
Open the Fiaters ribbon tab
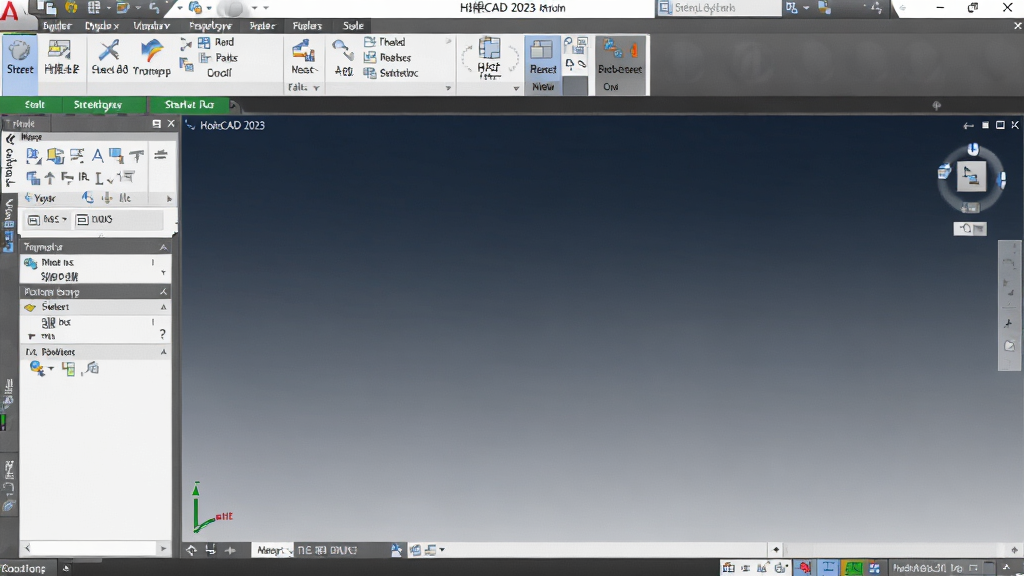[x=307, y=26]
